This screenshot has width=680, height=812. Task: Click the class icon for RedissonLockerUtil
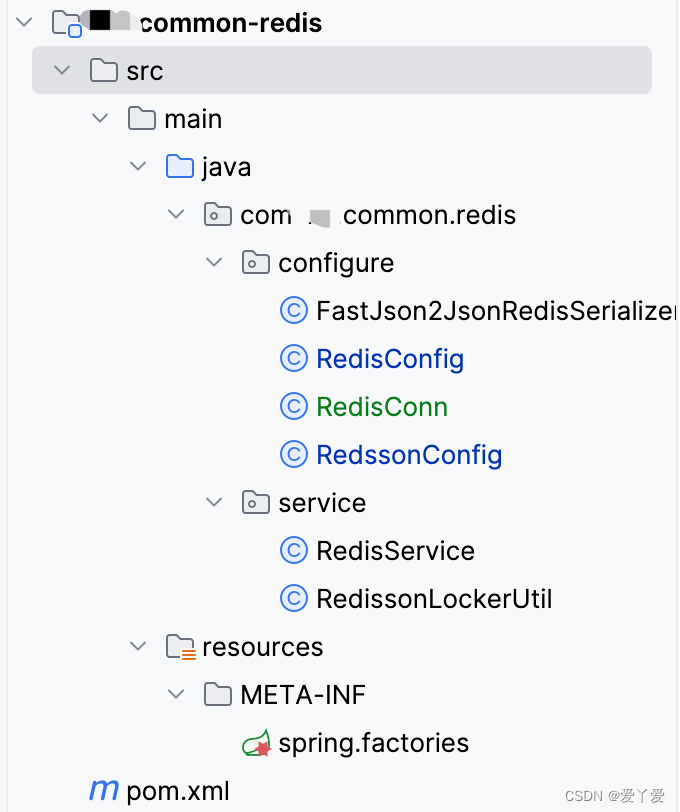pos(293,598)
